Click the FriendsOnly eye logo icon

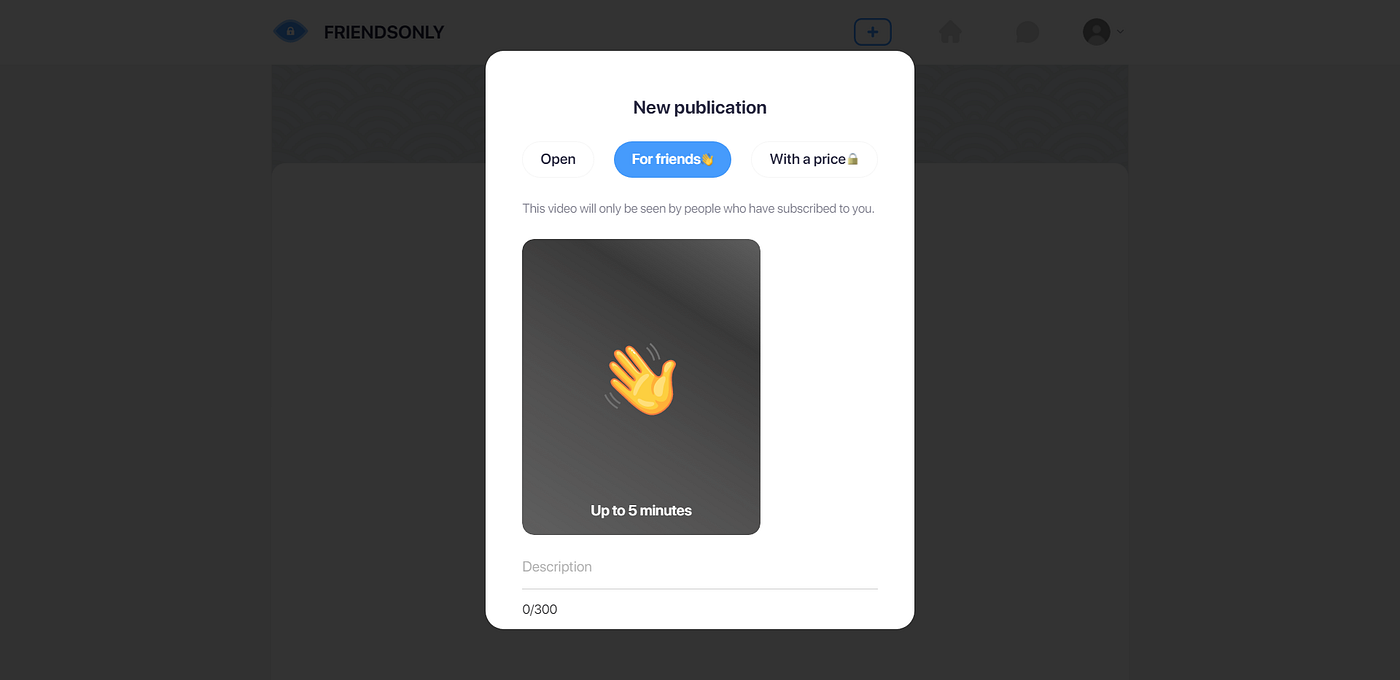click(x=290, y=32)
